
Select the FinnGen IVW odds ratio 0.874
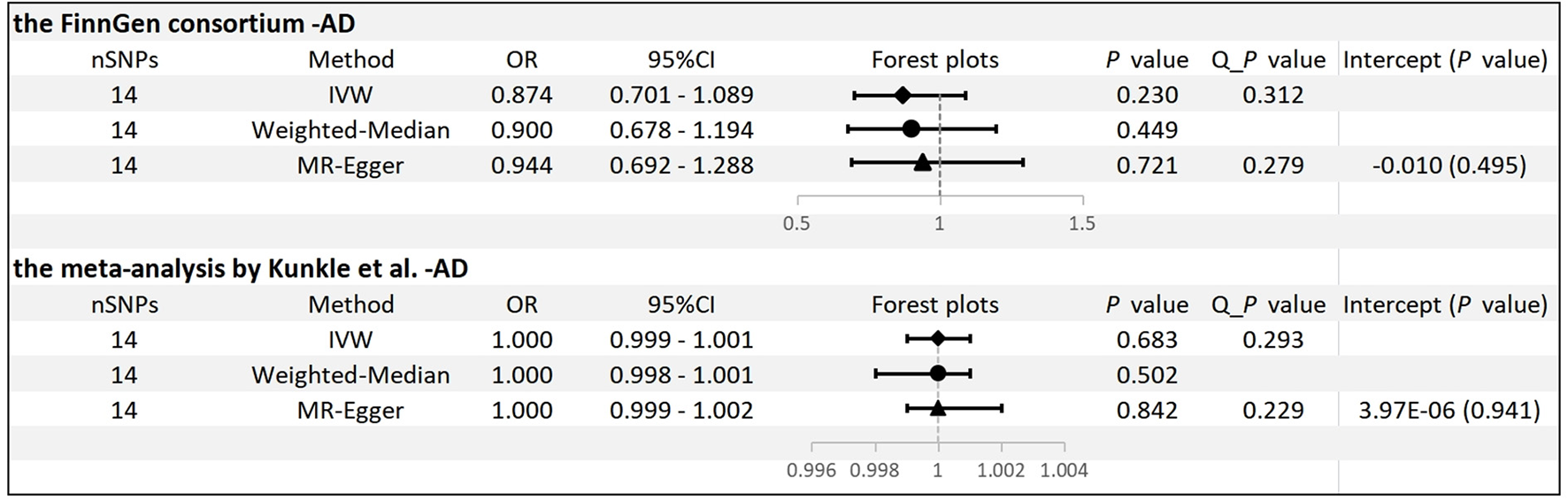point(522,95)
